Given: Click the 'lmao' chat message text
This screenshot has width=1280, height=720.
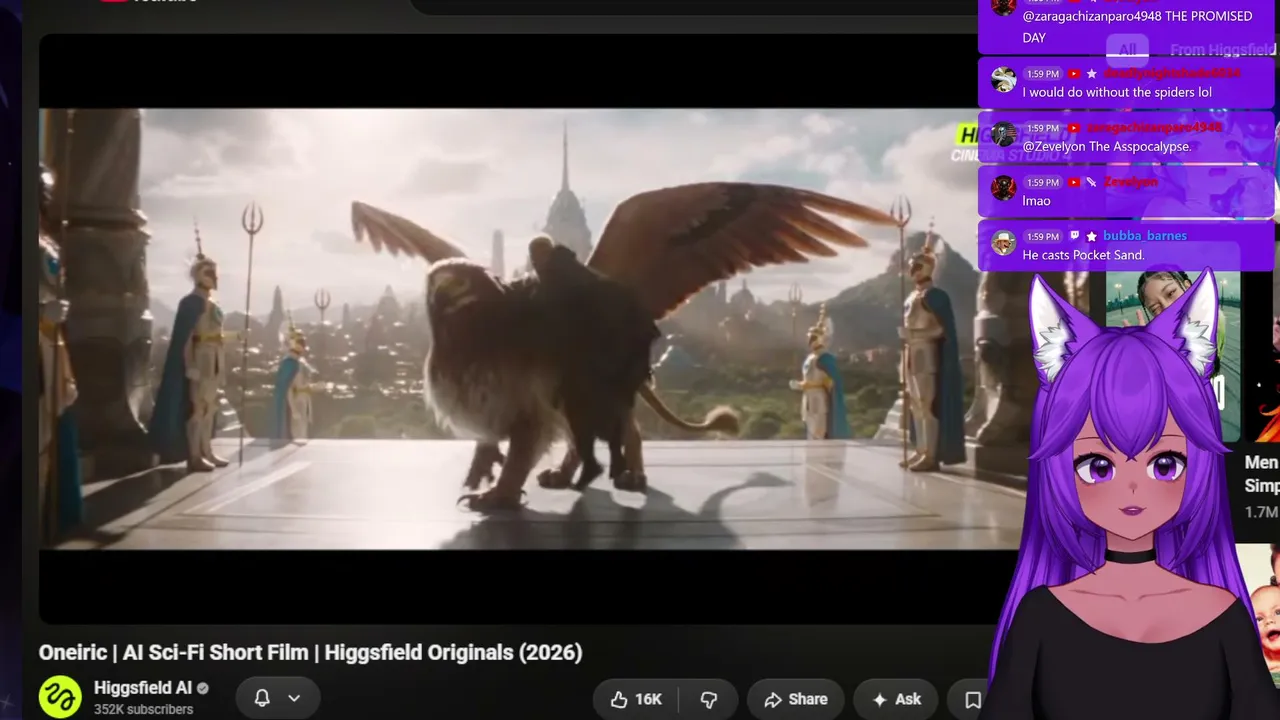Looking at the screenshot, I should [1036, 200].
